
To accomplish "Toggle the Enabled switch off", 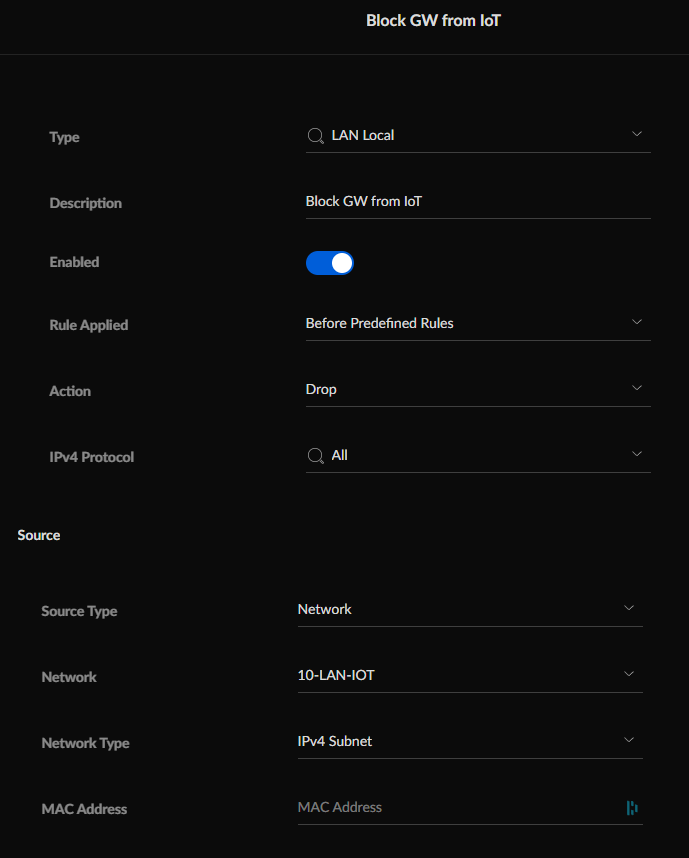I will tap(330, 263).
